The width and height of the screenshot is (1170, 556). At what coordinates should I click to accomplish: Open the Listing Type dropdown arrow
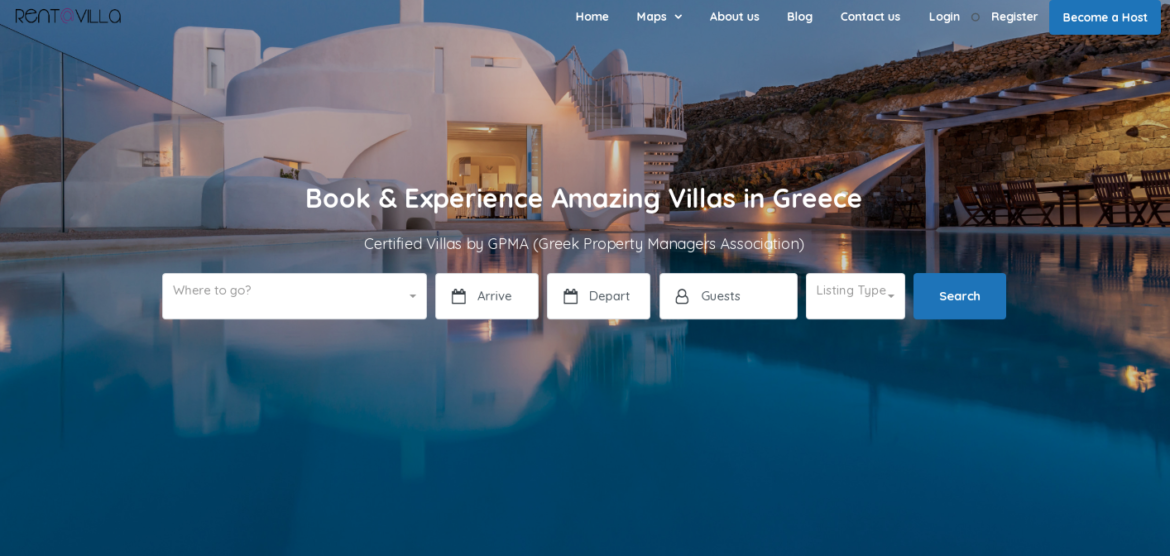pos(891,296)
